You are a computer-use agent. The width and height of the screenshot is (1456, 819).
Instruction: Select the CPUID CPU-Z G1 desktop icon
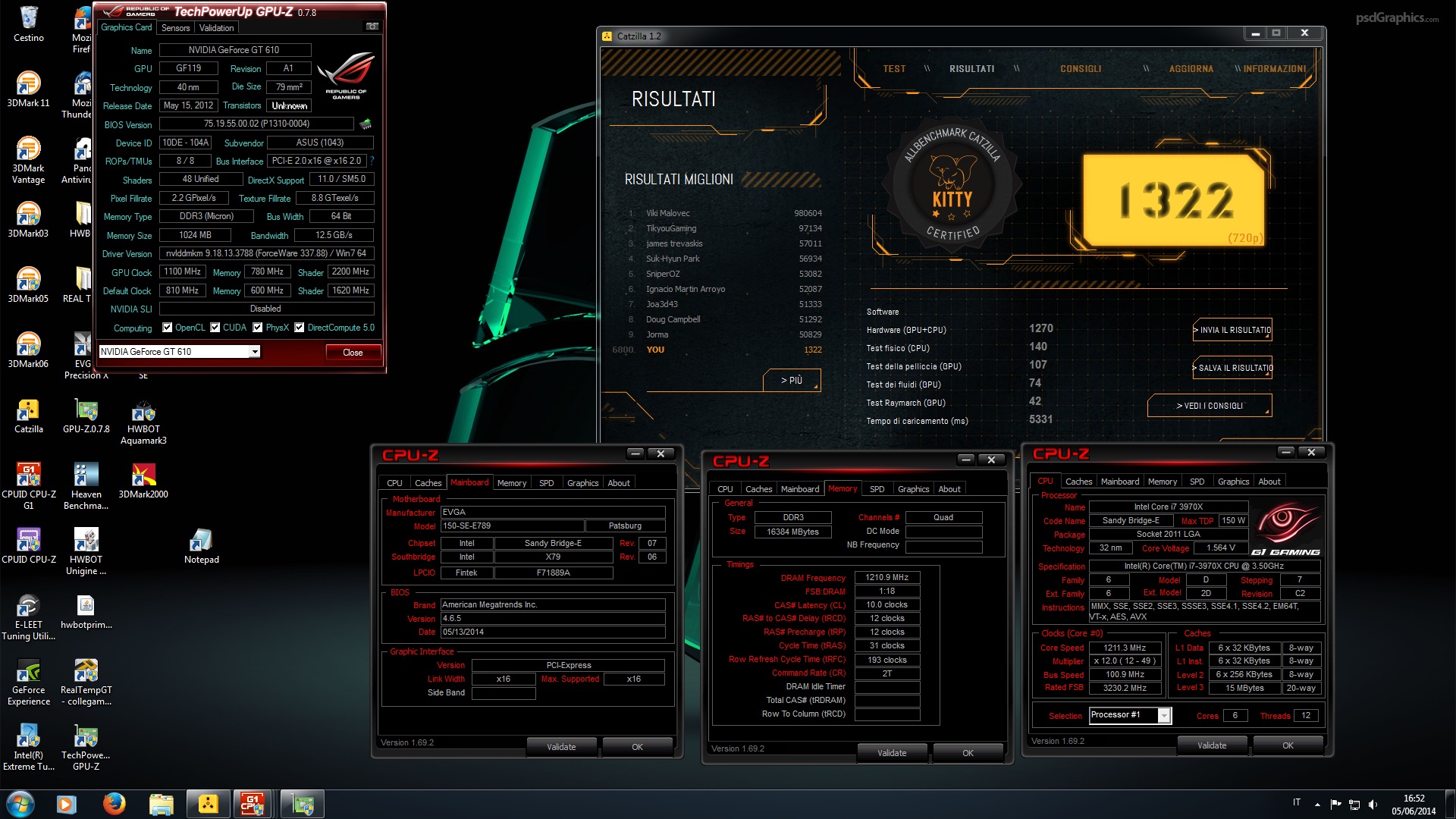click(29, 486)
